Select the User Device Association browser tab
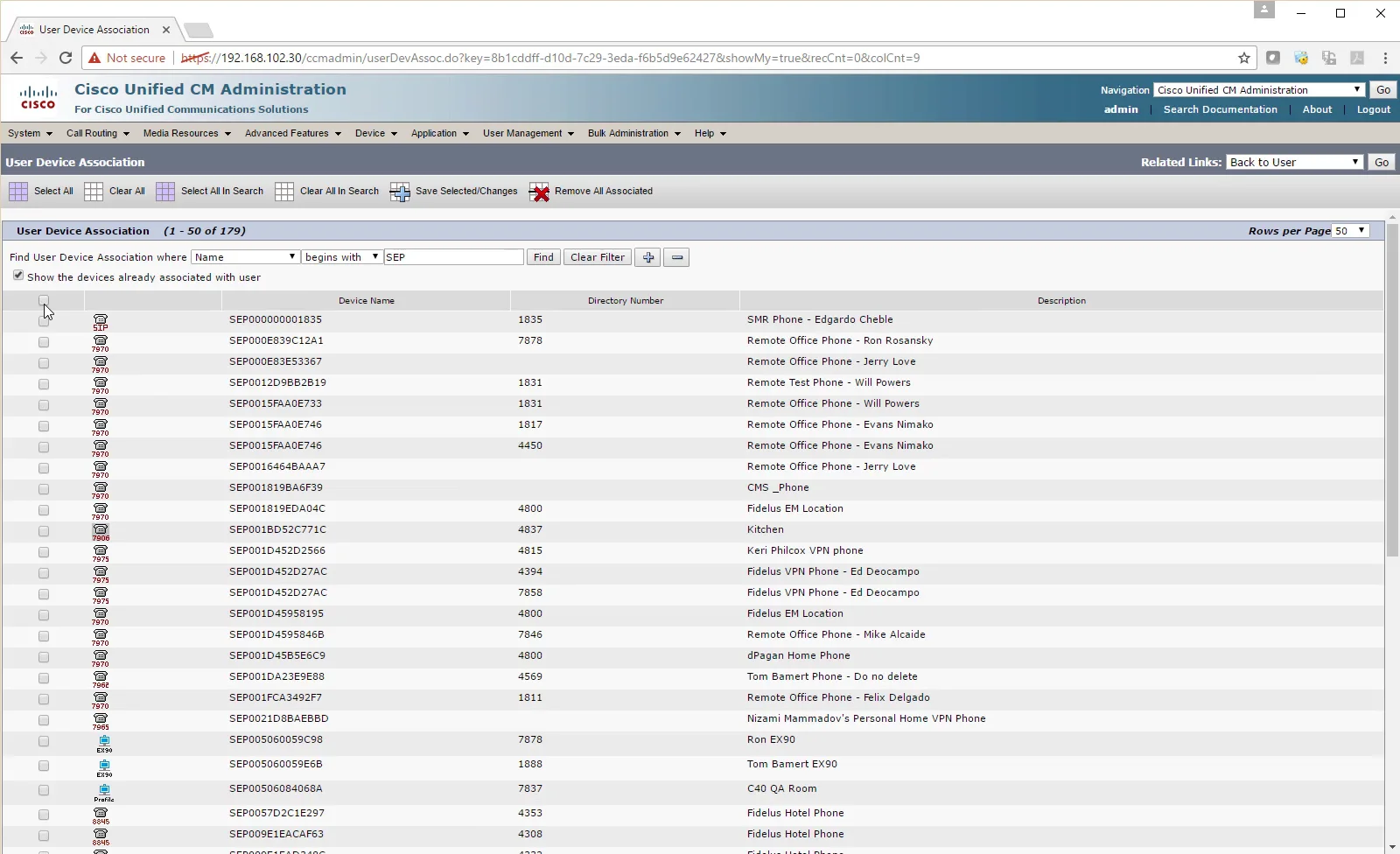 [x=94, y=30]
